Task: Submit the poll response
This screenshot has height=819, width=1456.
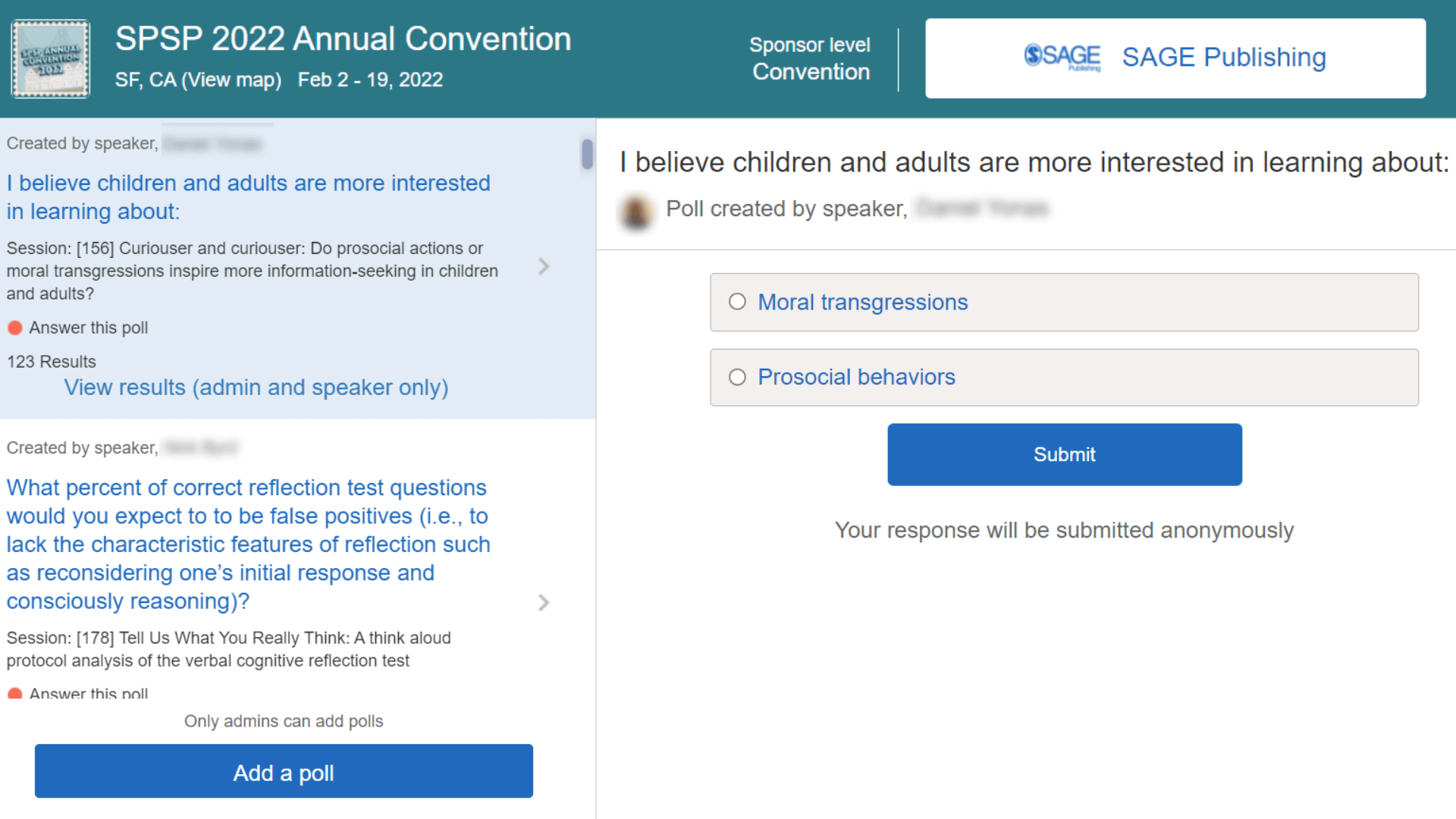Action: point(1064,453)
